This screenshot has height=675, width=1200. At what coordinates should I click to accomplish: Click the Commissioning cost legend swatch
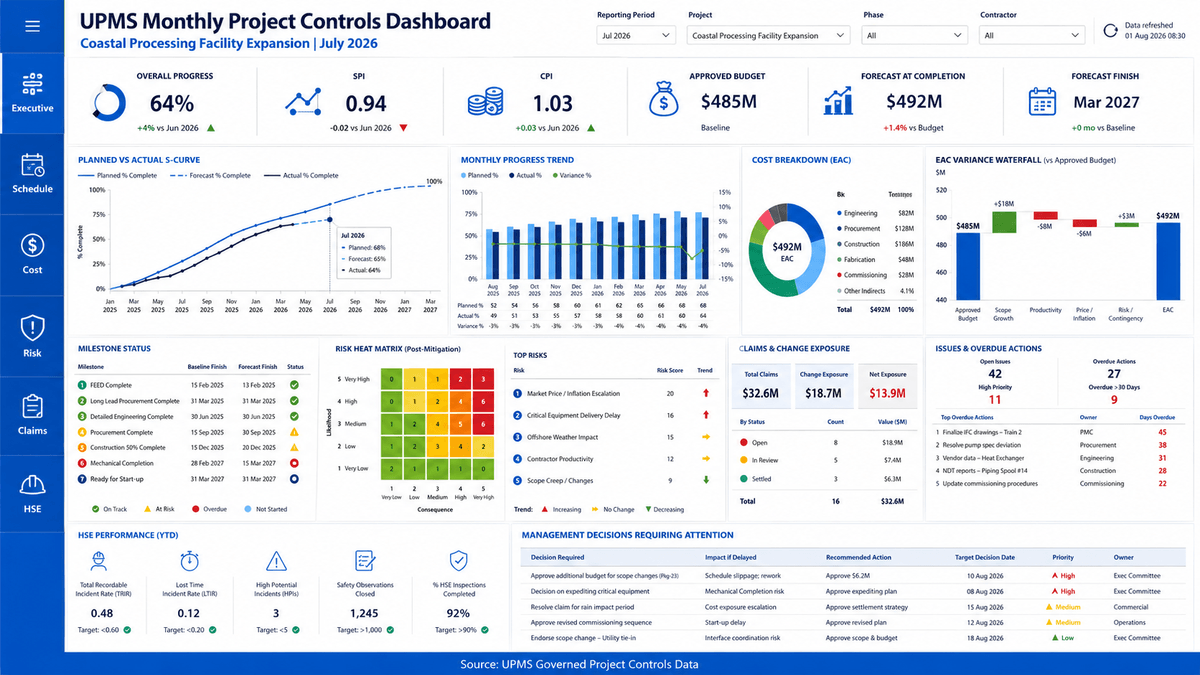coord(838,275)
